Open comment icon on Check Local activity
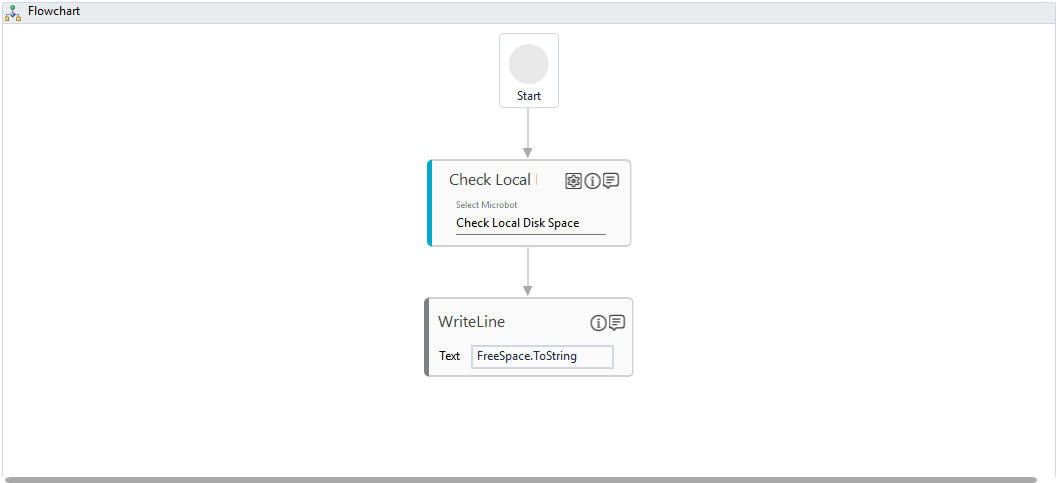 coord(611,181)
